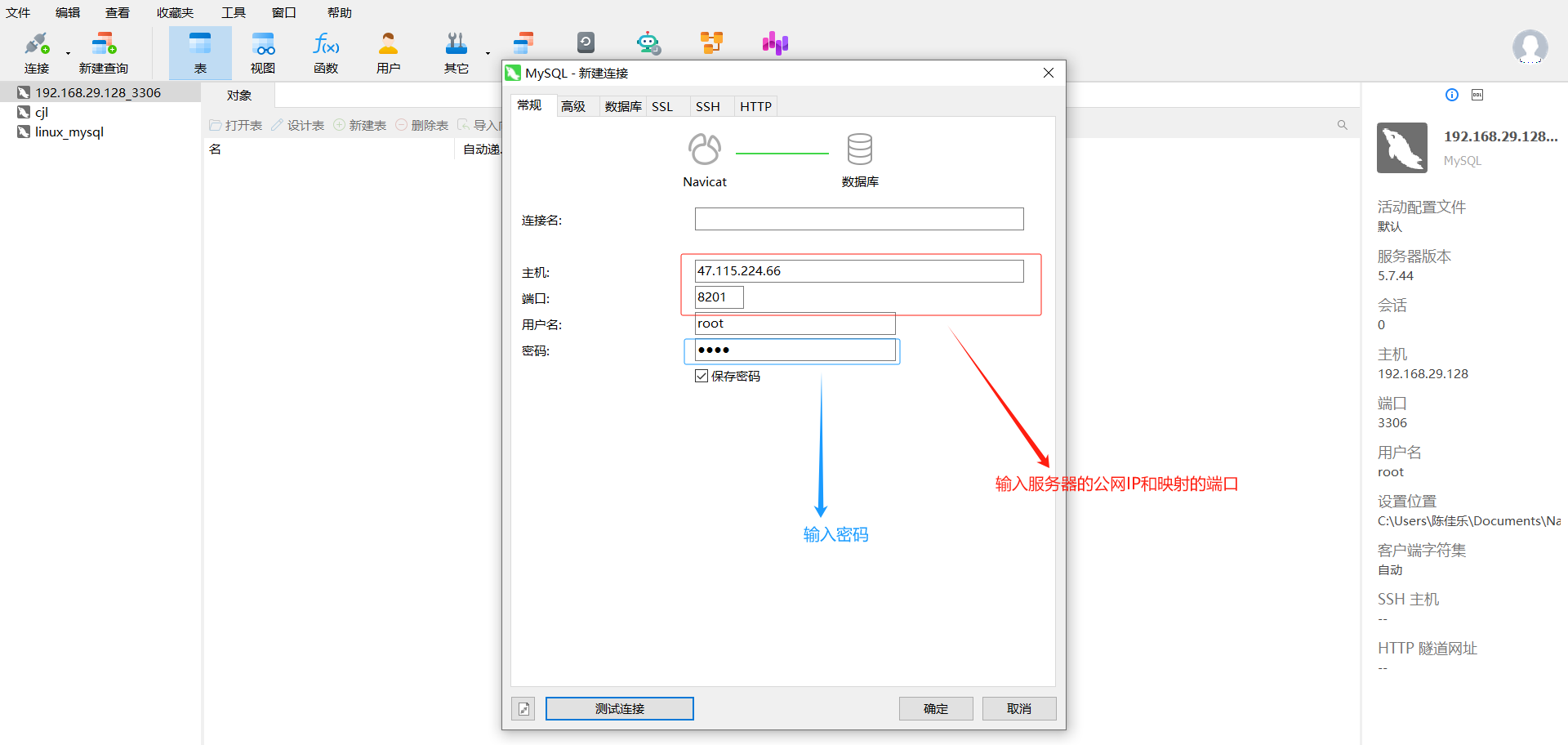
Task: Open the 查看 menu
Action: tap(118, 12)
